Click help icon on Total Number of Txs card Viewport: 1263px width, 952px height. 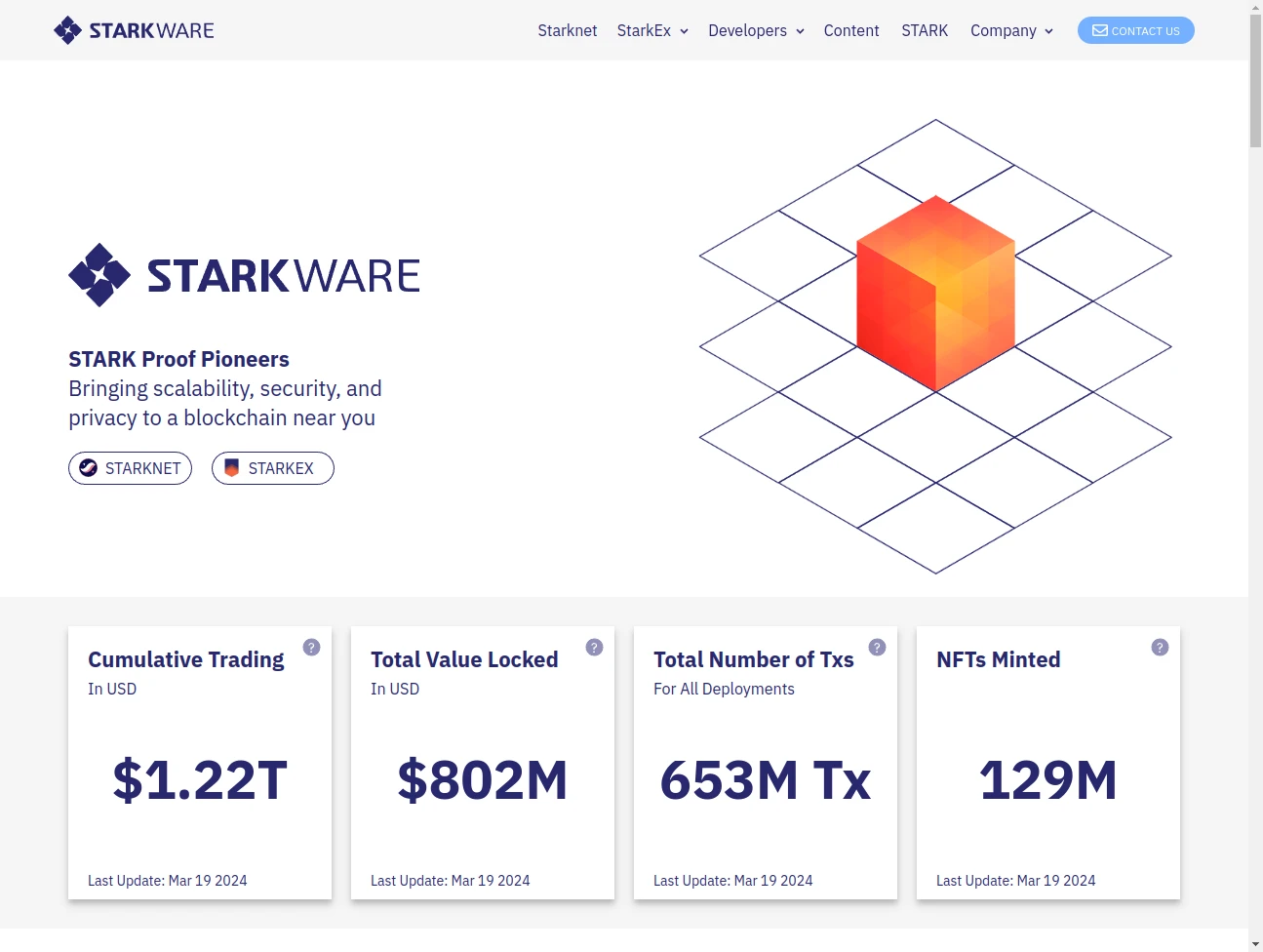point(877,647)
